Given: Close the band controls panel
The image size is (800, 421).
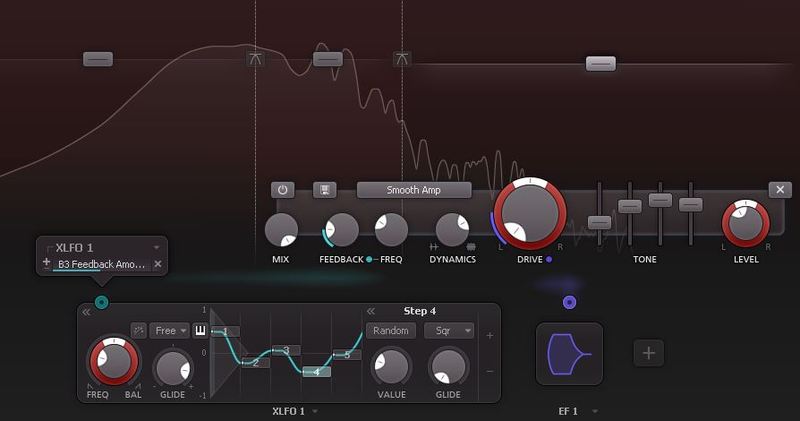Looking at the screenshot, I should (780, 190).
